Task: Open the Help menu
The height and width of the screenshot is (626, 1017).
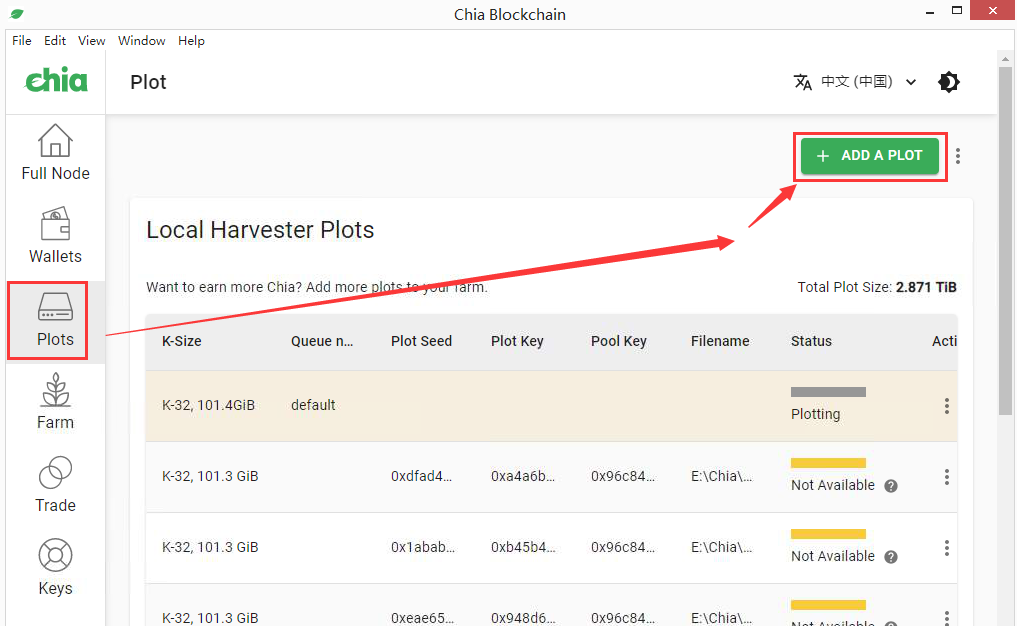Action: (x=191, y=41)
